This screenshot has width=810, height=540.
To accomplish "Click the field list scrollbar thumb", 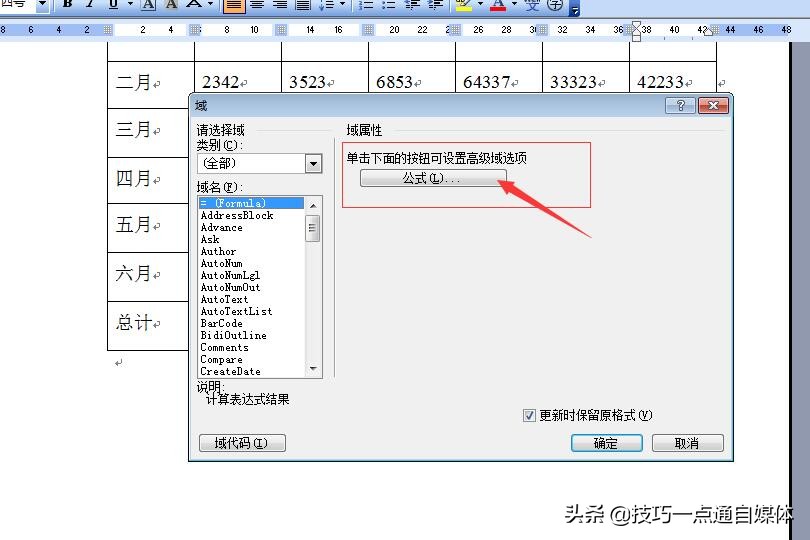I will pyautogui.click(x=313, y=229).
